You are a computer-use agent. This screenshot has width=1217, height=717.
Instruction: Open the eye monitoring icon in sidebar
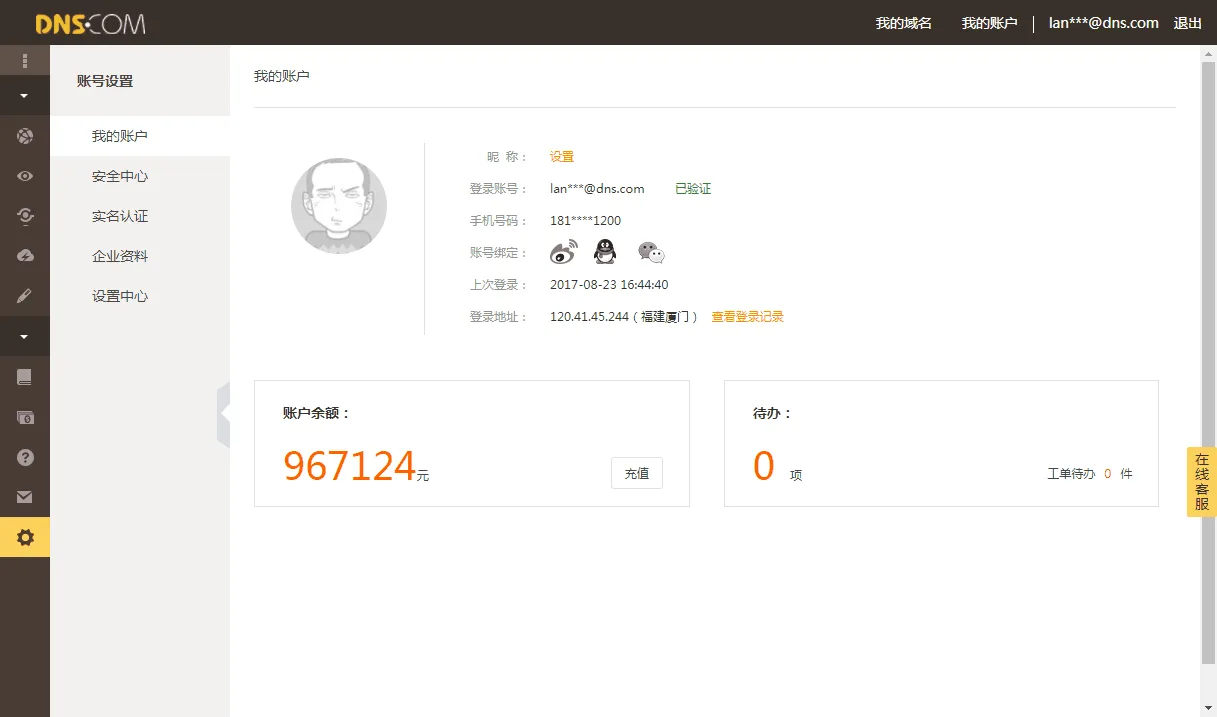25,176
